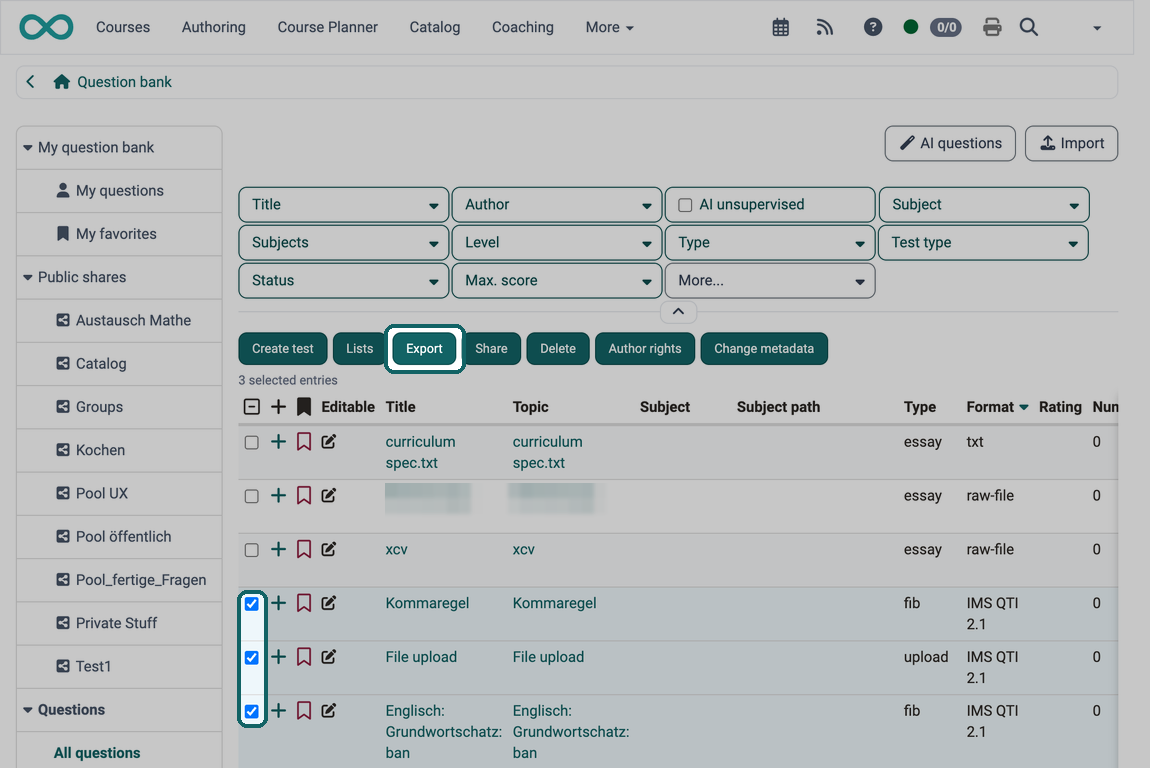Viewport: 1150px width, 768px height.
Task: Edit the File upload question
Action: coord(329,657)
